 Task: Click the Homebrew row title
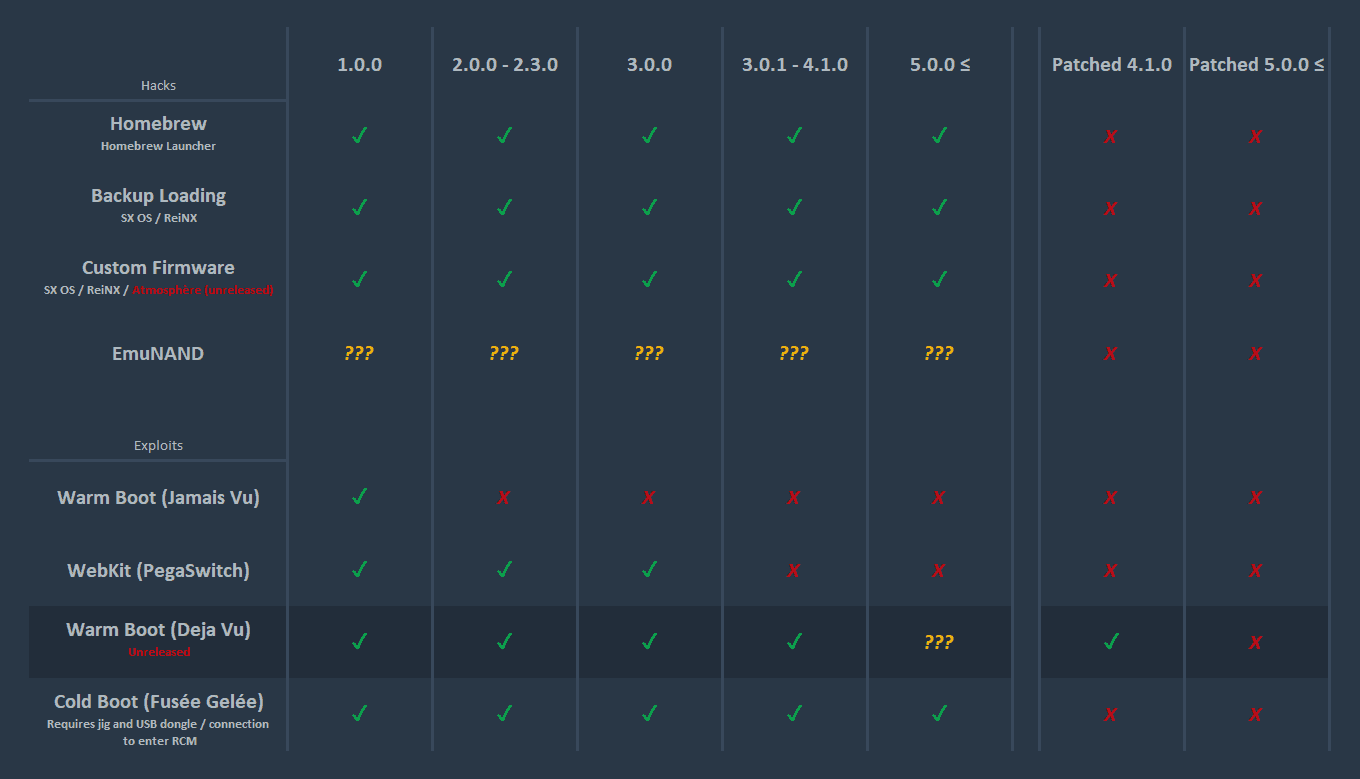(x=158, y=124)
